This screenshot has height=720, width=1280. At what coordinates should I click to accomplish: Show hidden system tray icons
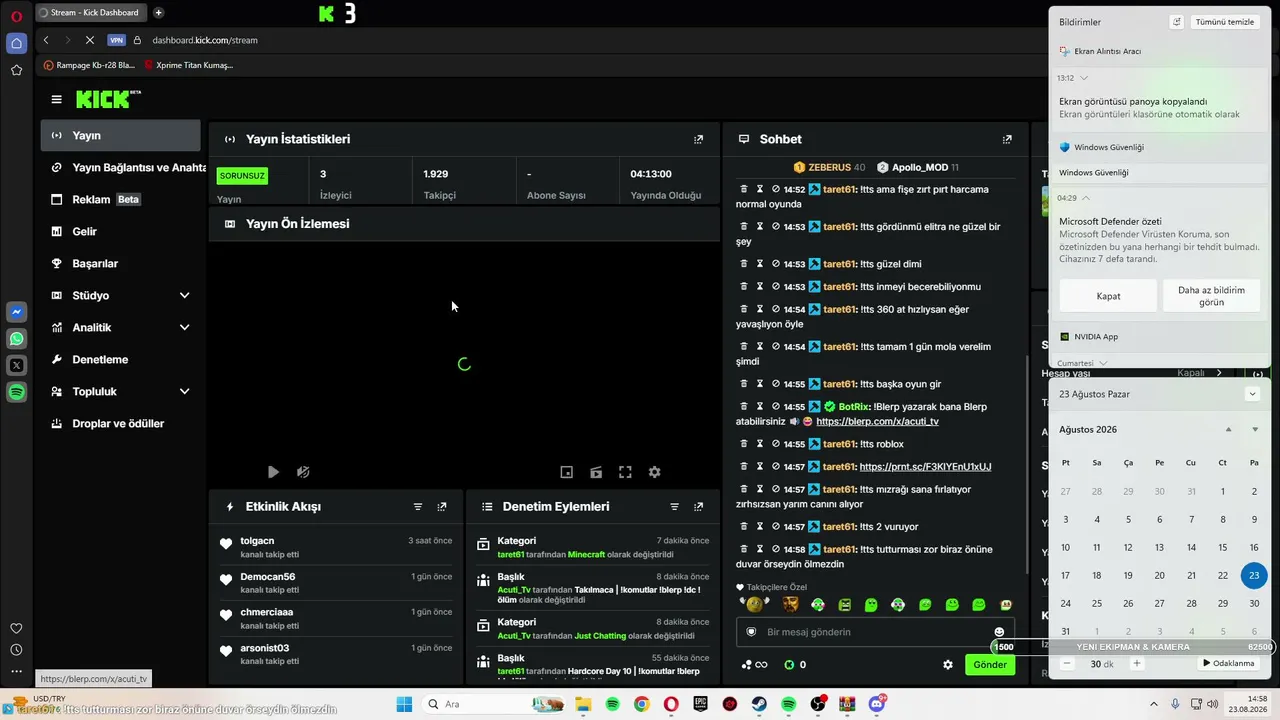click(1154, 704)
